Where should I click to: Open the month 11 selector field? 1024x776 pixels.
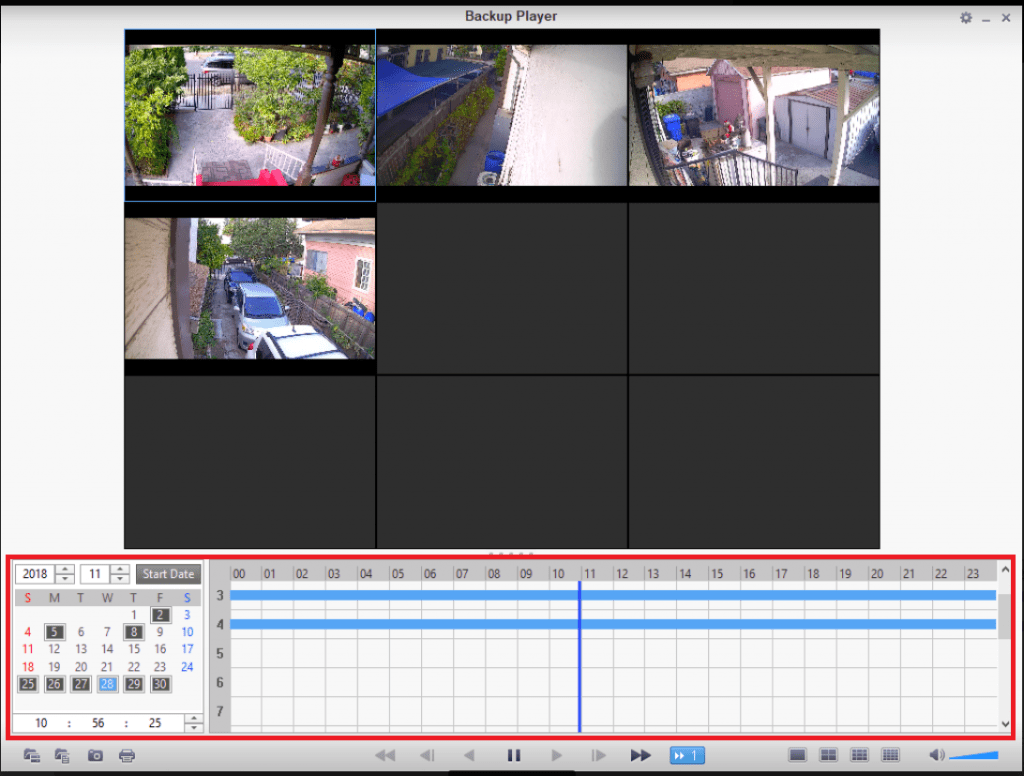click(x=95, y=574)
